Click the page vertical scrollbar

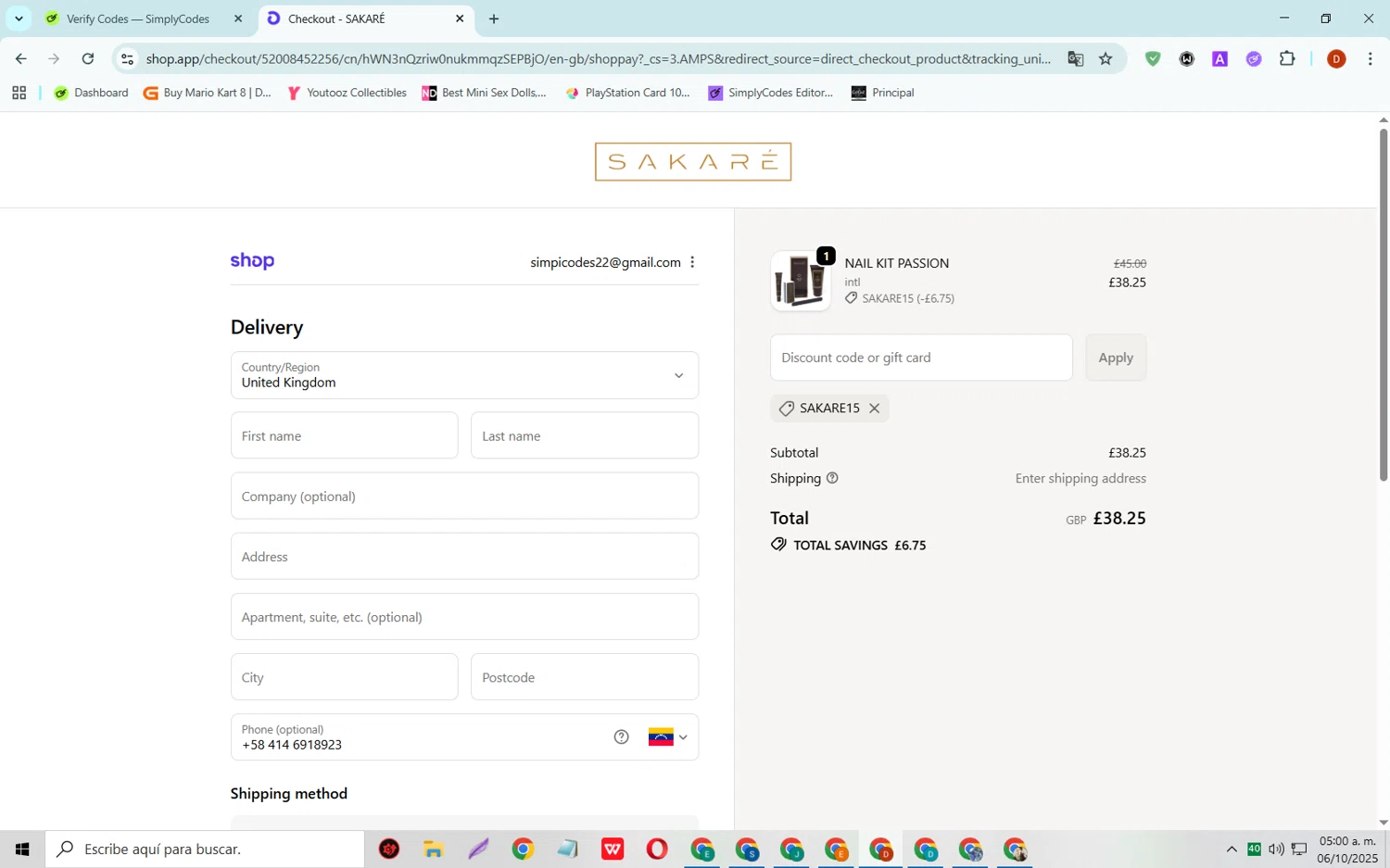pos(1383,304)
